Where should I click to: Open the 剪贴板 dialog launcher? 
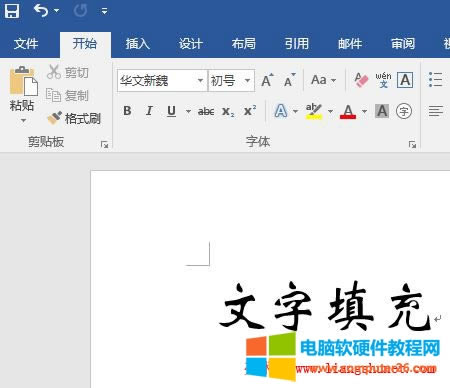pyautogui.click(x=105, y=145)
